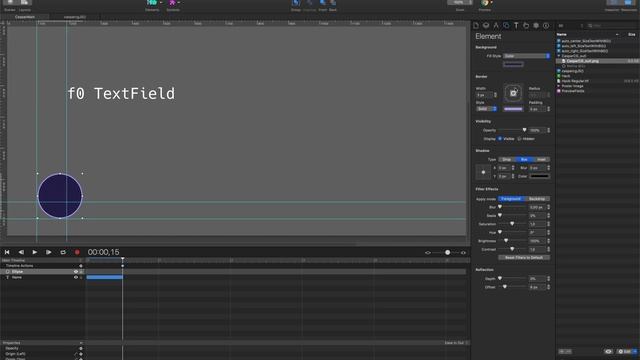Toggle lock on Ellipse layer

click(x=81, y=271)
